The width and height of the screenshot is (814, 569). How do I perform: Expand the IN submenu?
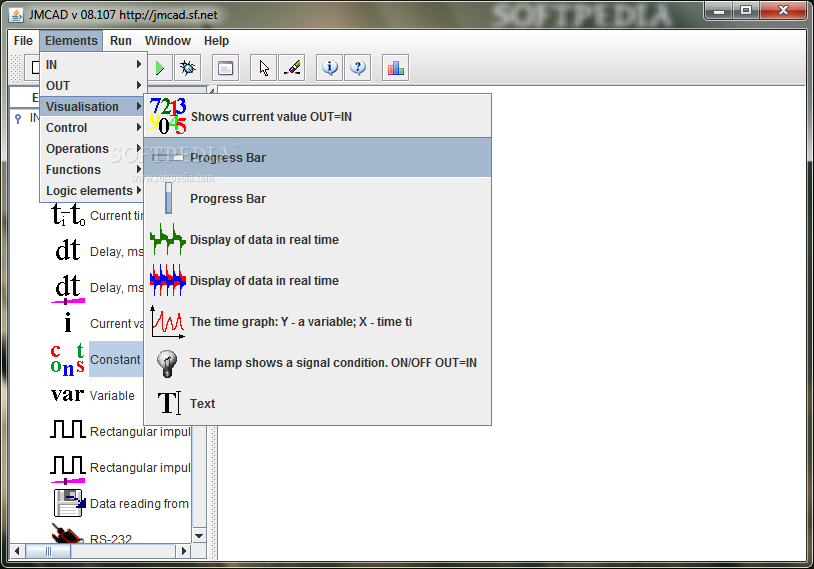point(93,64)
